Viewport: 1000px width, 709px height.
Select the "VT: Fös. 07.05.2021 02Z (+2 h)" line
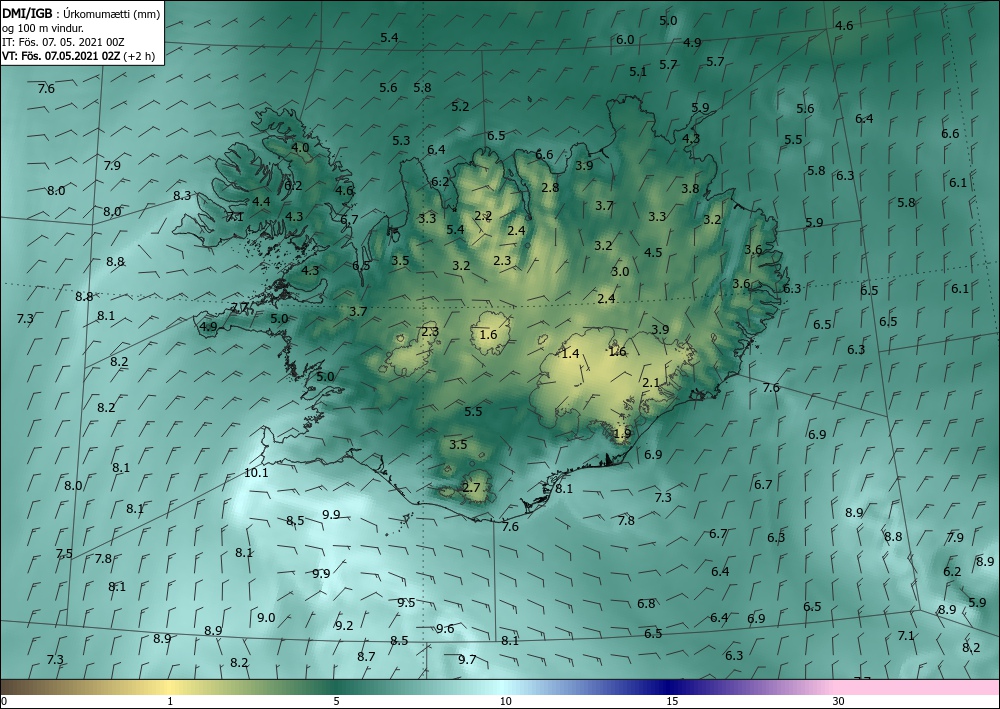(78, 56)
